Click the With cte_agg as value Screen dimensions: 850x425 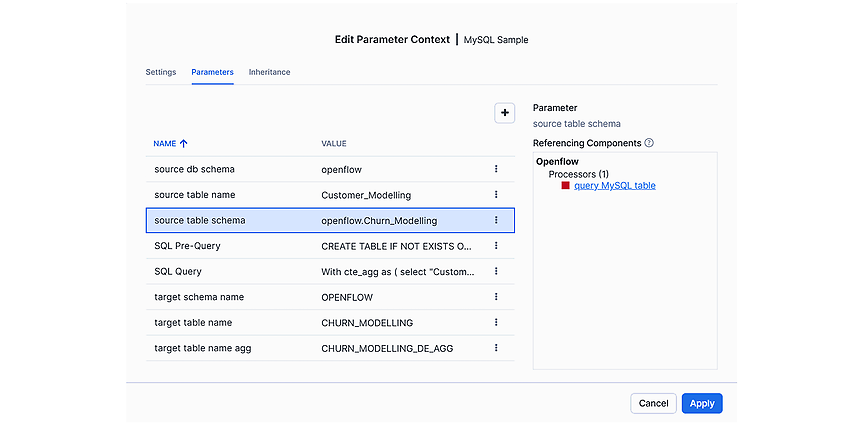coord(398,272)
